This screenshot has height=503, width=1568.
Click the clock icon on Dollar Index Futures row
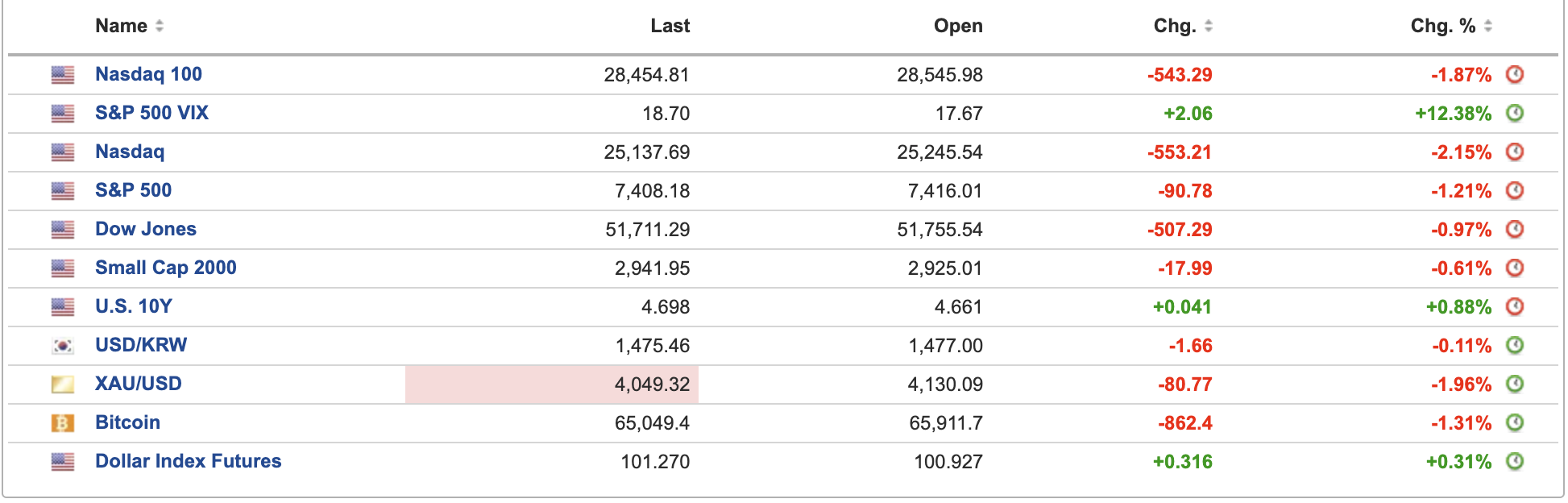1515,461
